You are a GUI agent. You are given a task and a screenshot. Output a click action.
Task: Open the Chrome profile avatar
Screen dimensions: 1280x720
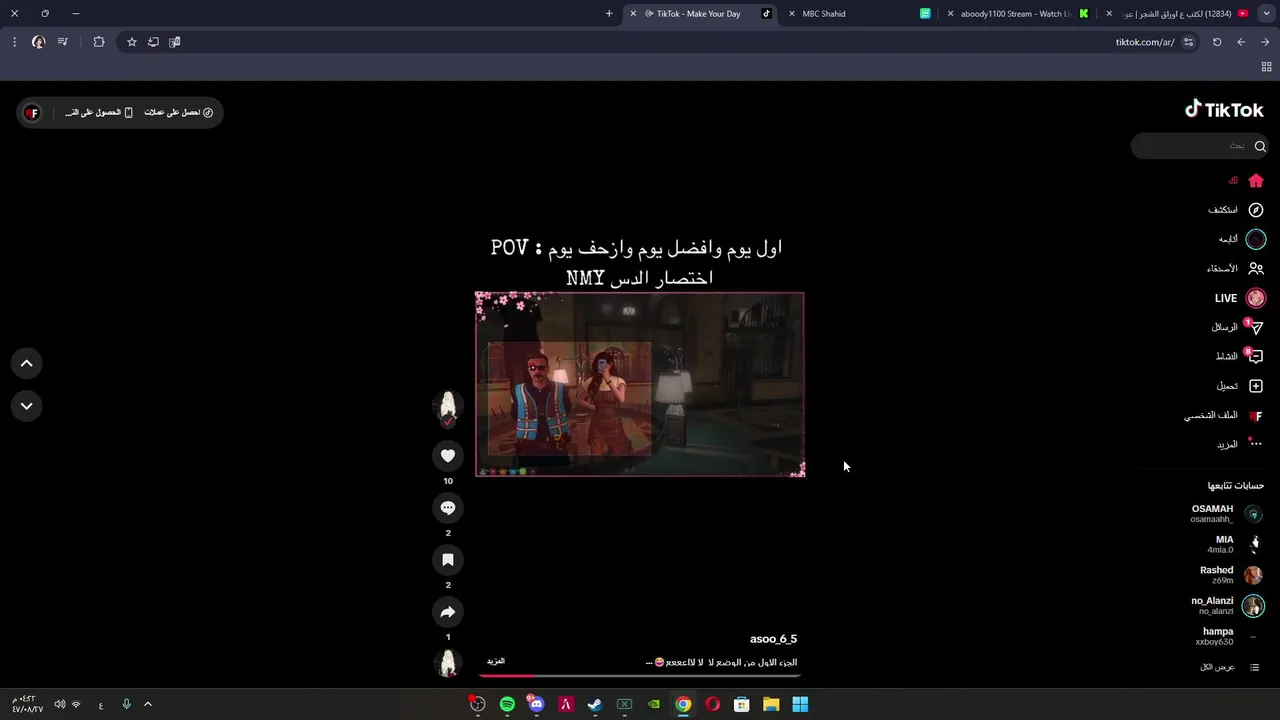tap(38, 42)
